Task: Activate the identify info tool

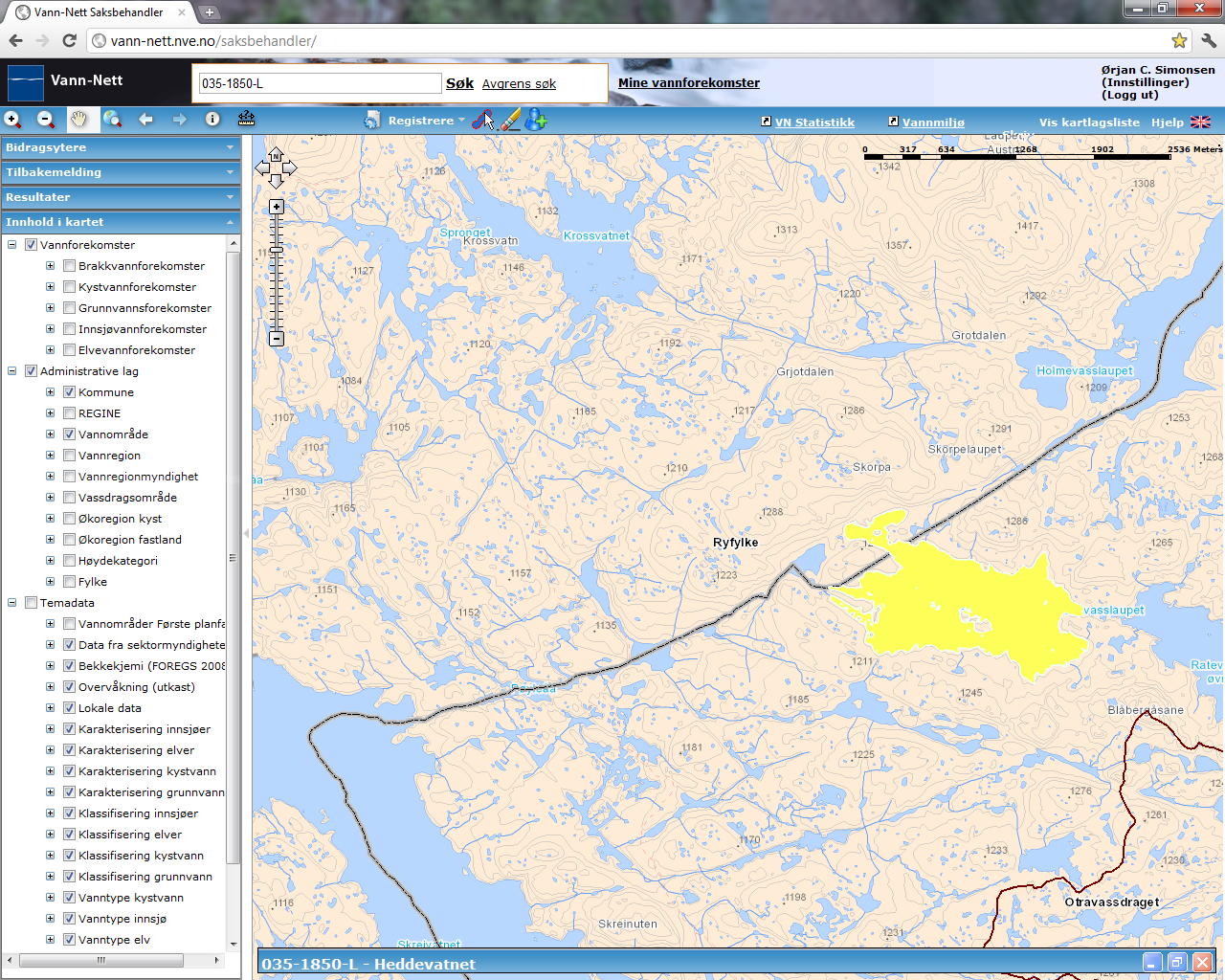Action: click(212, 120)
